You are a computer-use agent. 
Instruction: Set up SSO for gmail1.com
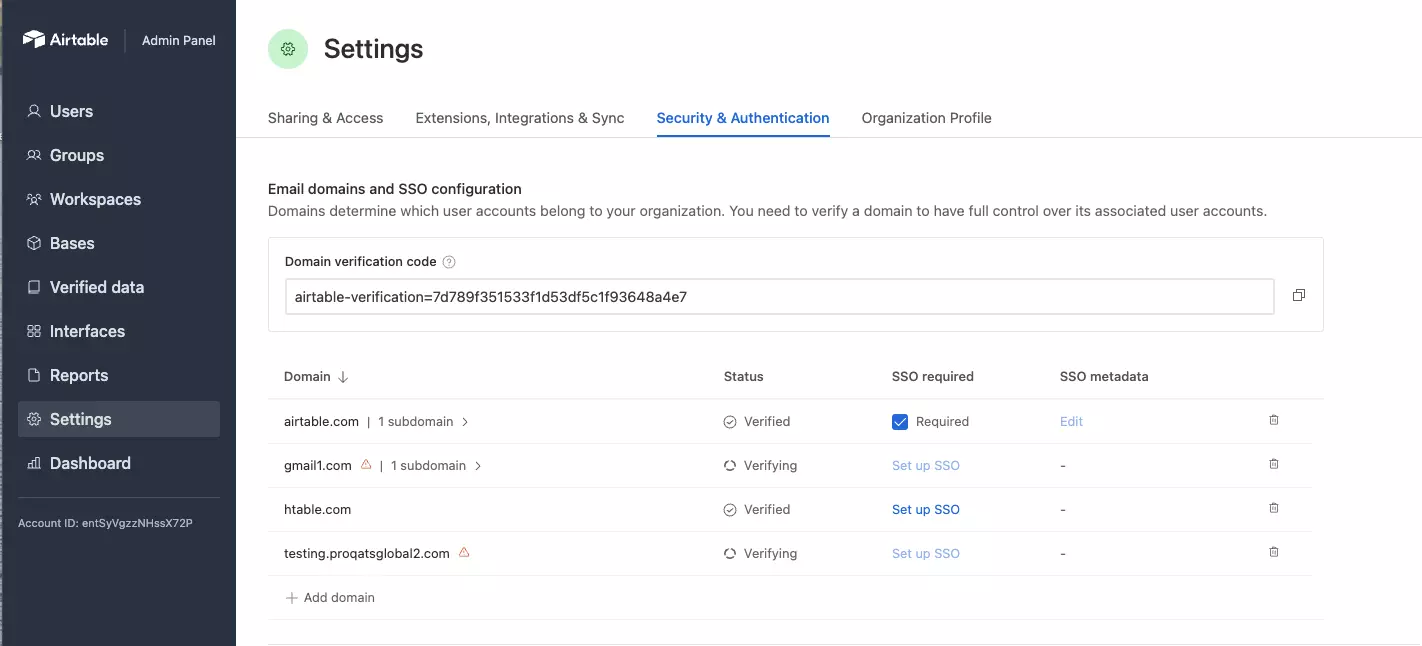click(926, 466)
